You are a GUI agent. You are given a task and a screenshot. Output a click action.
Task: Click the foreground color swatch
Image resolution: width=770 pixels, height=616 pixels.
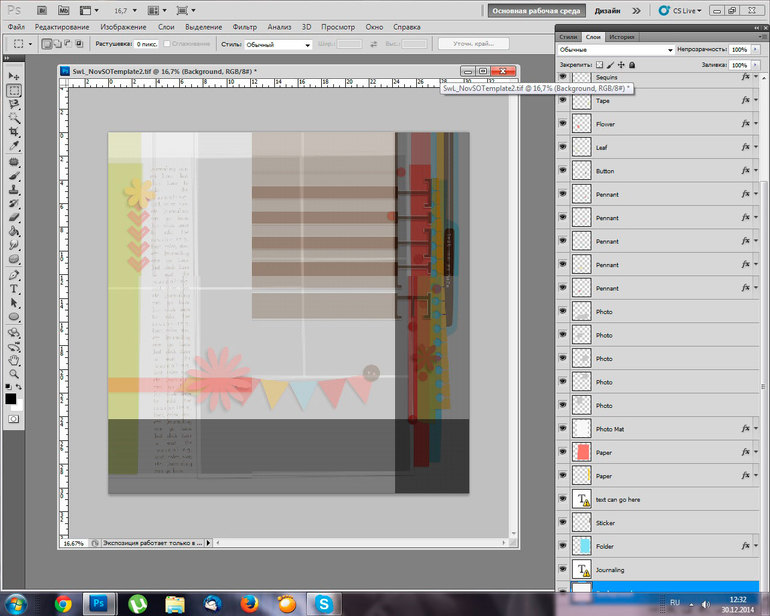11,397
